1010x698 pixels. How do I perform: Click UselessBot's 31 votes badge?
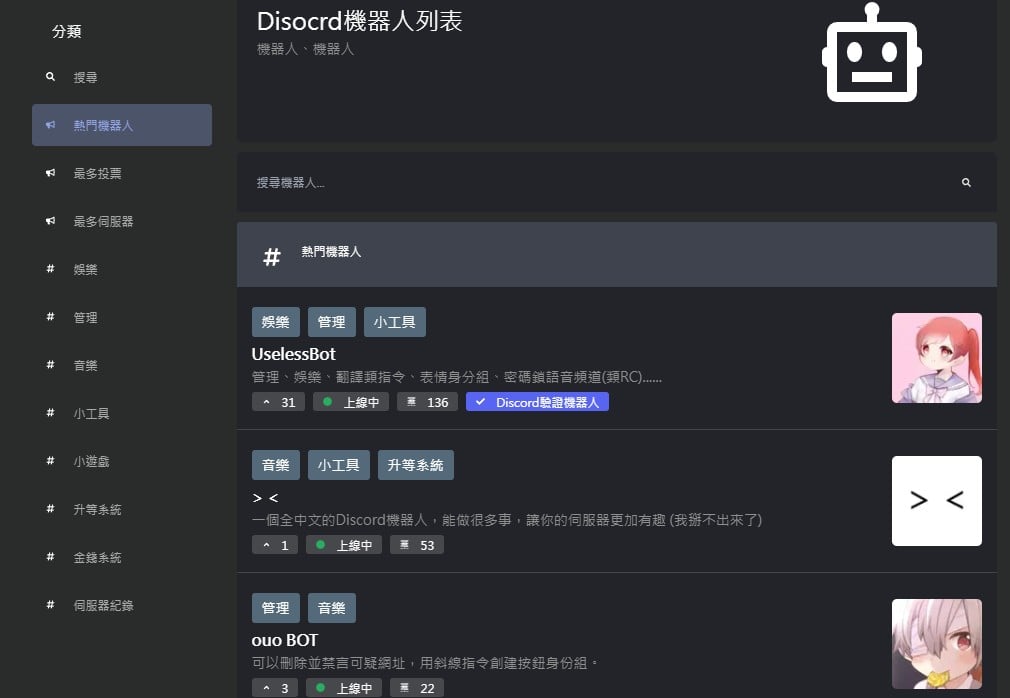coord(278,402)
